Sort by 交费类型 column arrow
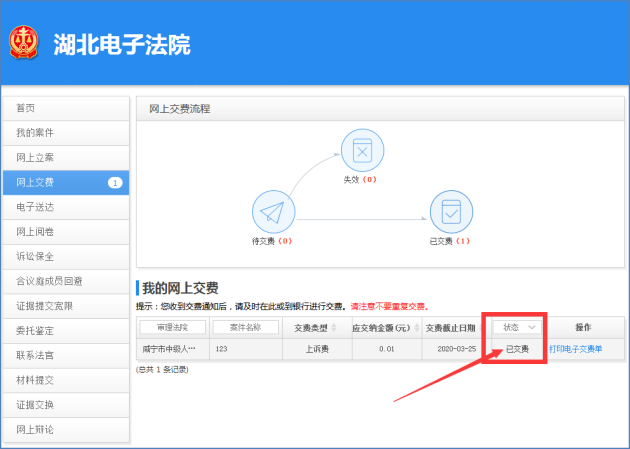 pos(334,327)
